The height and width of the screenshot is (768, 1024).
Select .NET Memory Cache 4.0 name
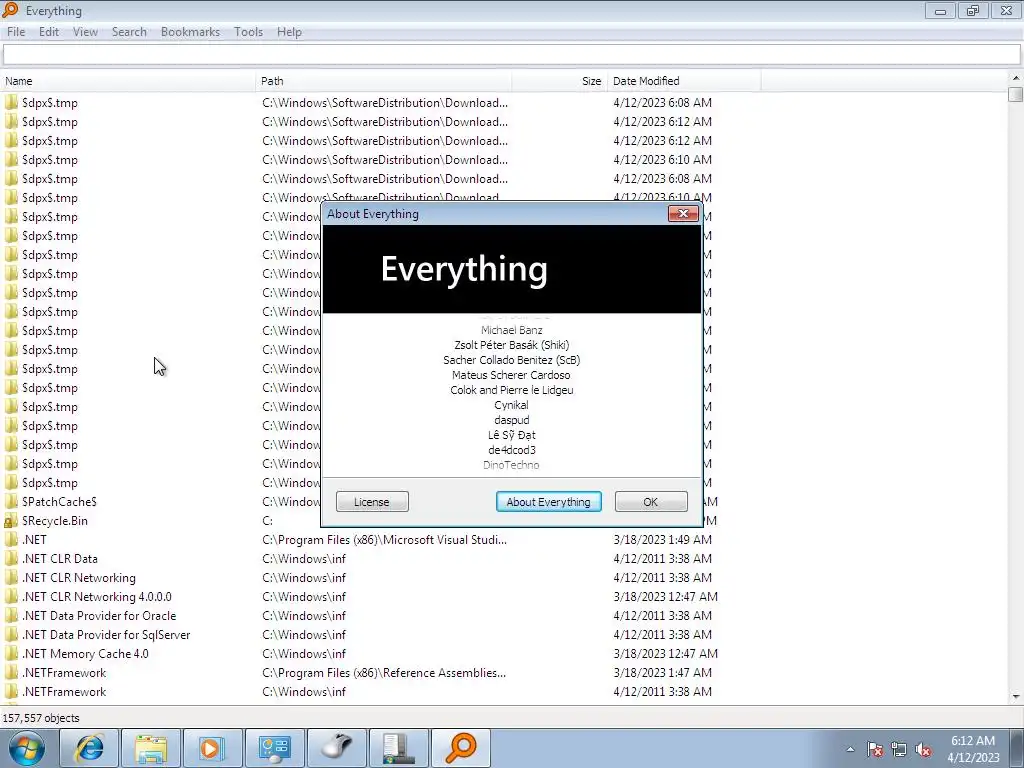(x=86, y=654)
